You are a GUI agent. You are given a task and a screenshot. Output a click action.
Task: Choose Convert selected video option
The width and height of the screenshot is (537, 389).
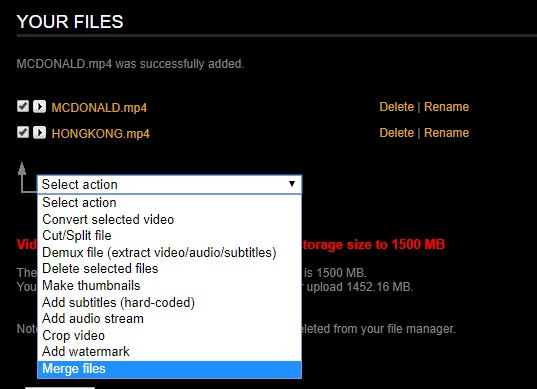click(x=170, y=219)
